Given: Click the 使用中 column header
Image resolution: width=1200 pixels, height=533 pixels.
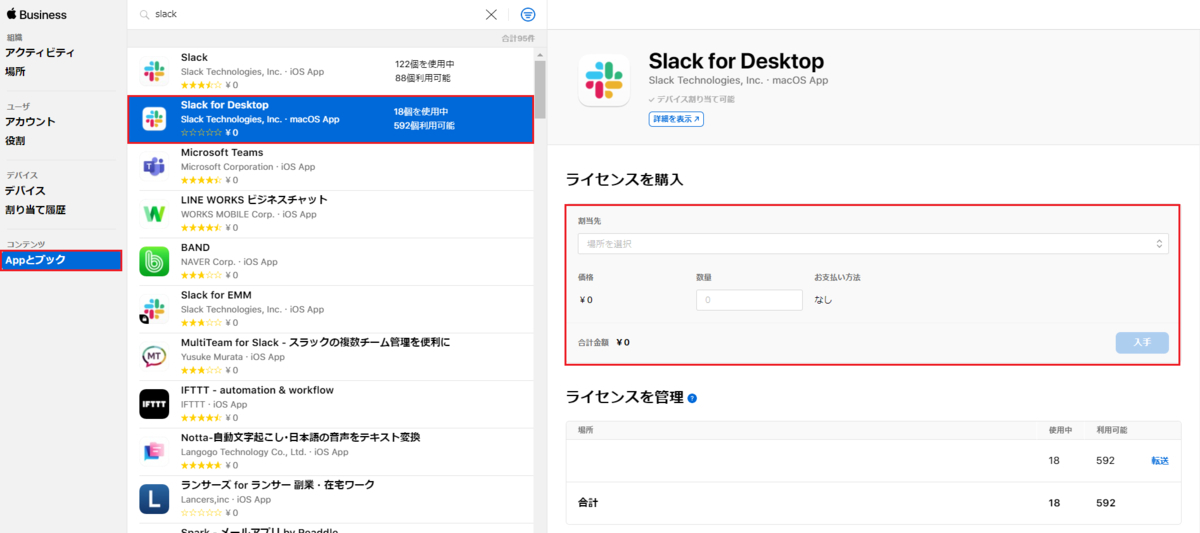Looking at the screenshot, I should tap(1060, 430).
